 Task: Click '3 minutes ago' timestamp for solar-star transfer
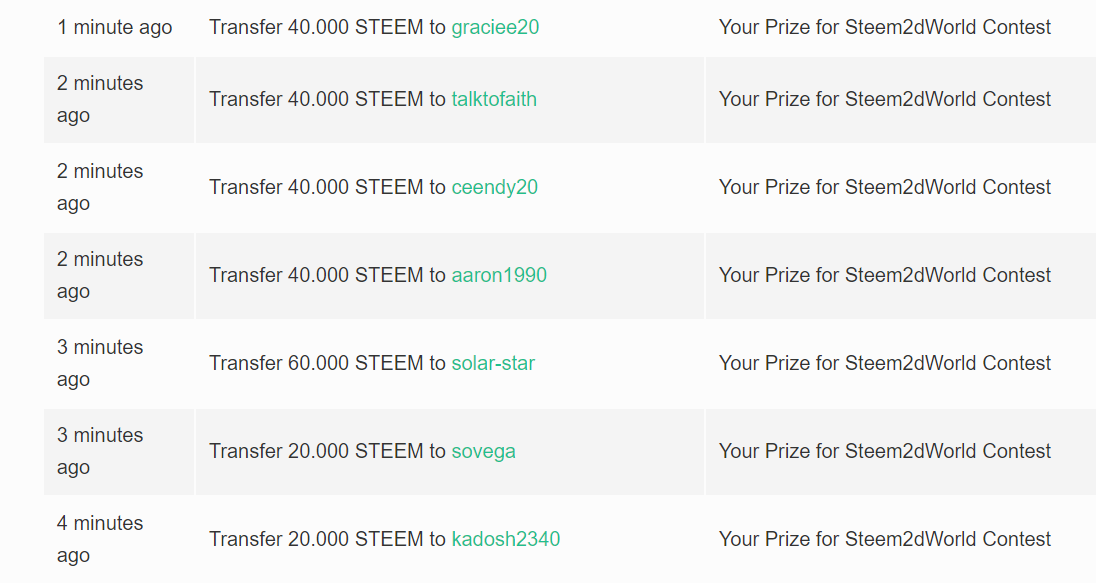(x=100, y=364)
